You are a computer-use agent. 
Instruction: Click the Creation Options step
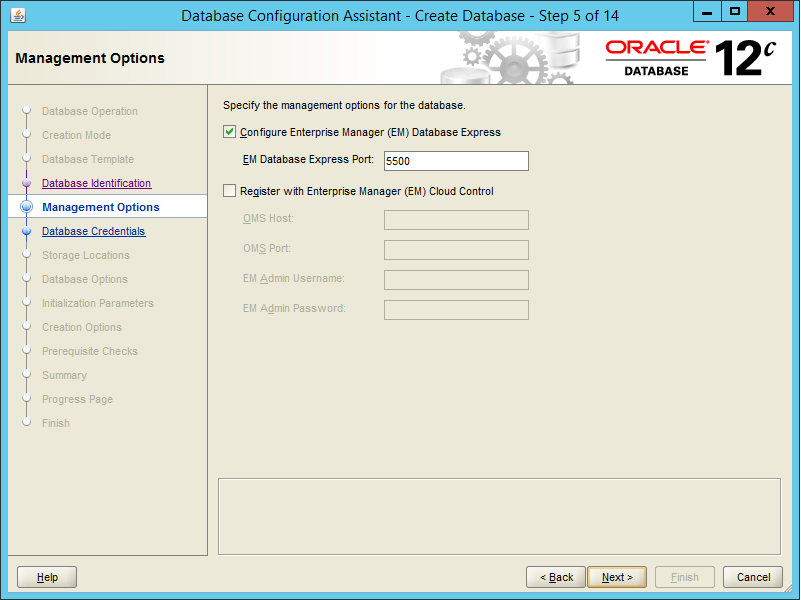click(82, 327)
